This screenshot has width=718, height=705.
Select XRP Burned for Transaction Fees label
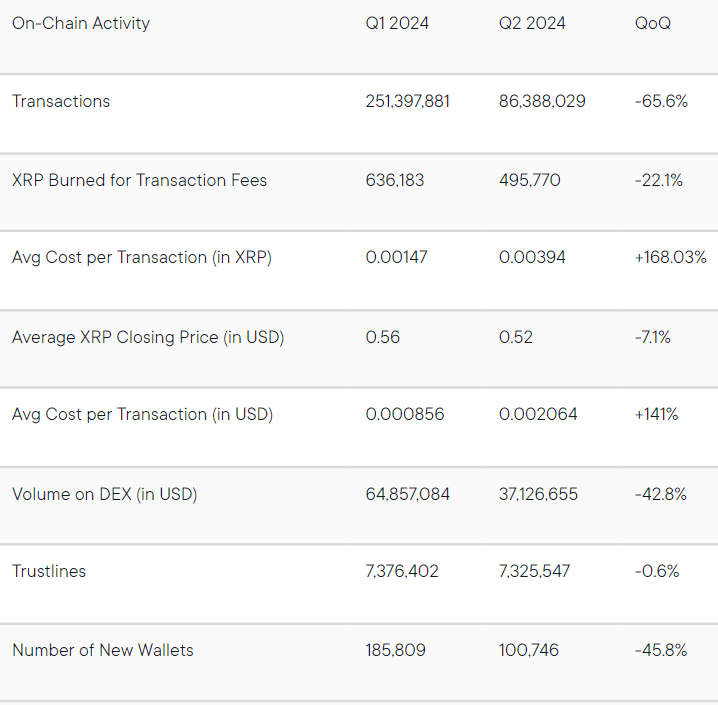[139, 180]
